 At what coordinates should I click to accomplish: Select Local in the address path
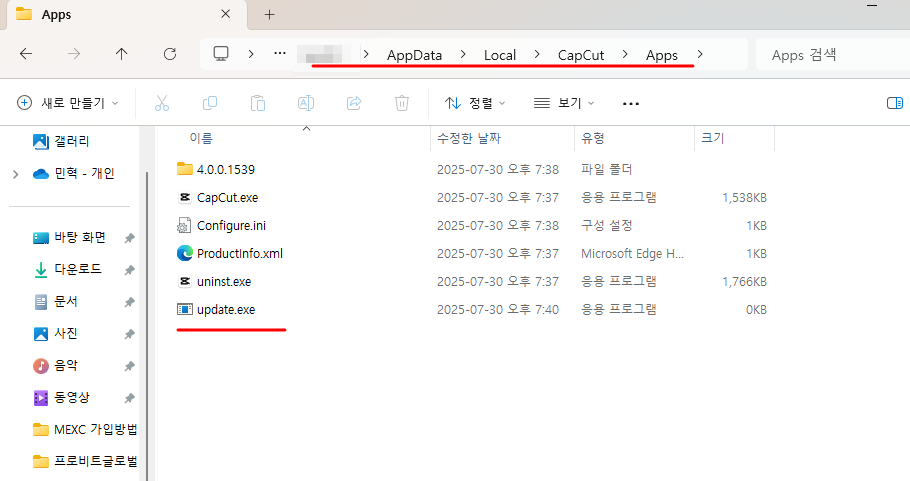pos(500,55)
